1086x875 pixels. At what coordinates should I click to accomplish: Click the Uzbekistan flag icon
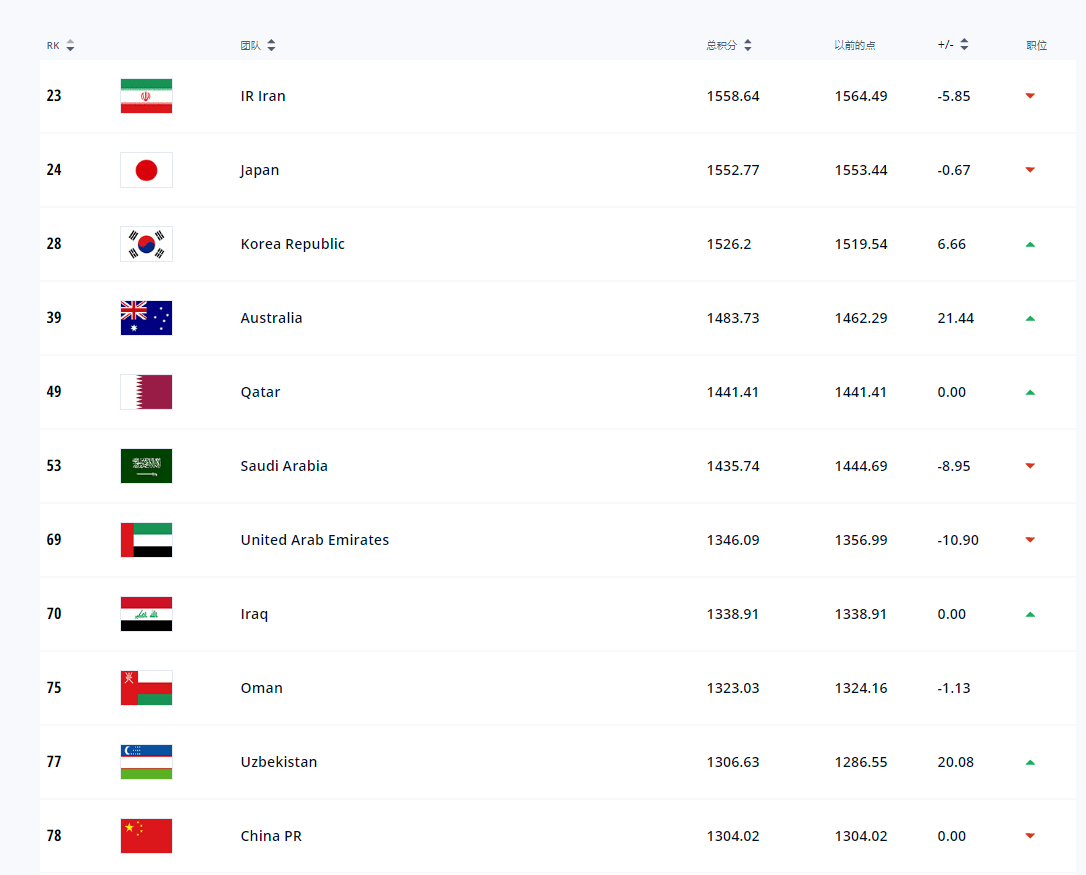pos(146,762)
